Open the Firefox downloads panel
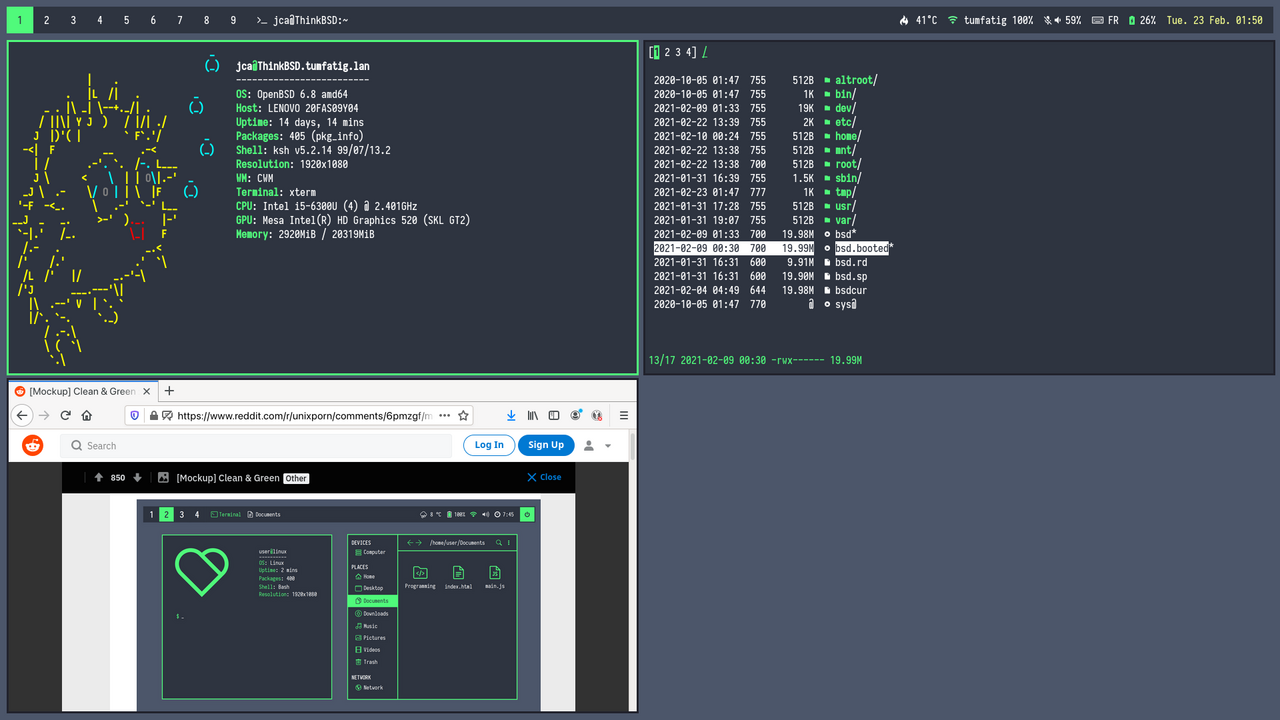Image resolution: width=1280 pixels, height=720 pixels. pos(511,415)
